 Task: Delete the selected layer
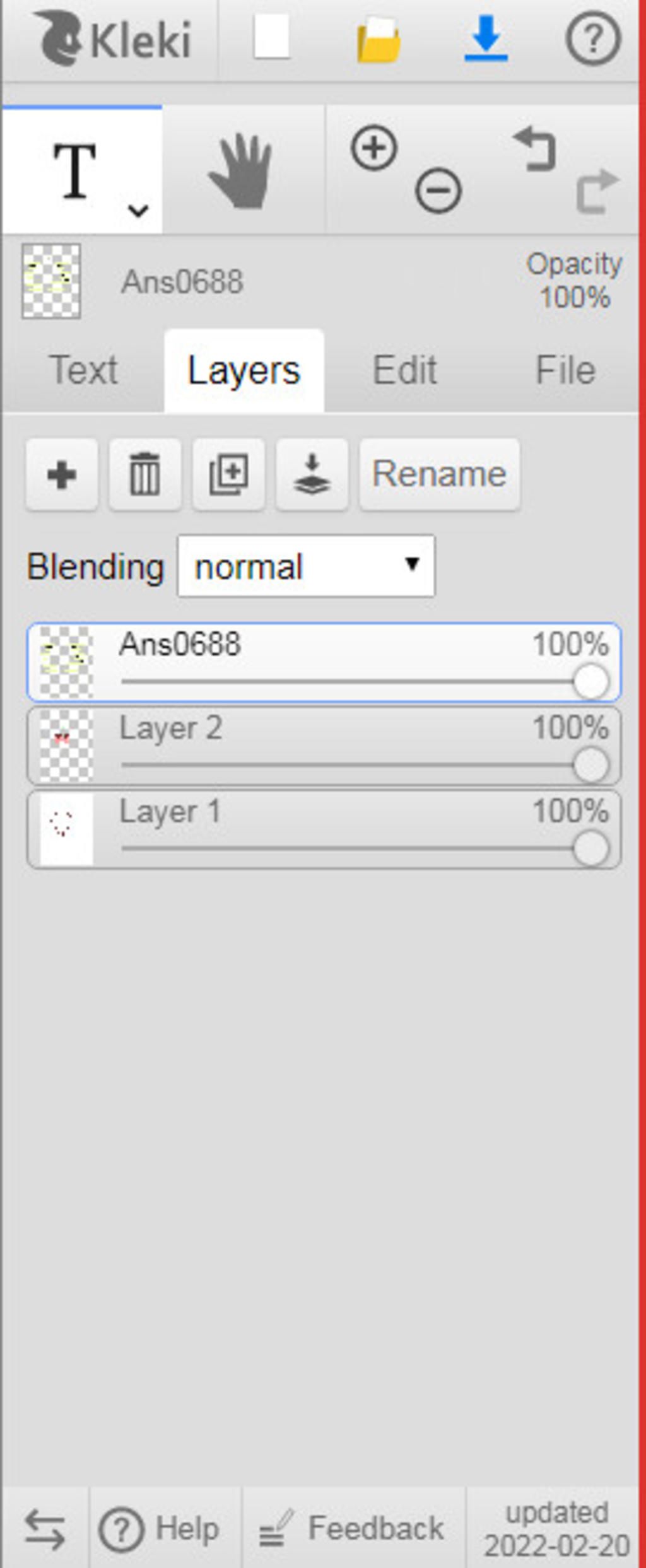145,474
